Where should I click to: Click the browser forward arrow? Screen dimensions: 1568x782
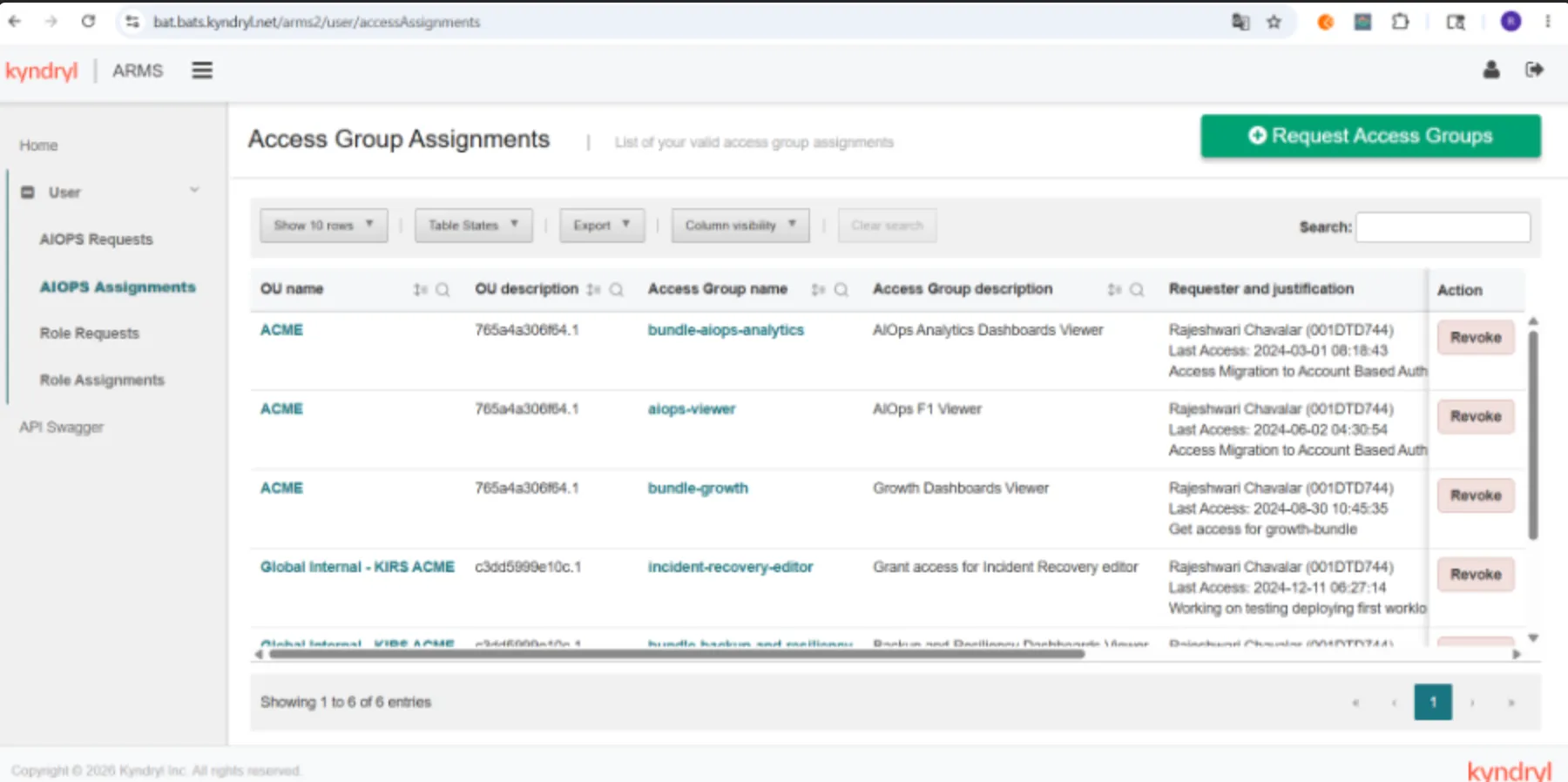[x=51, y=22]
